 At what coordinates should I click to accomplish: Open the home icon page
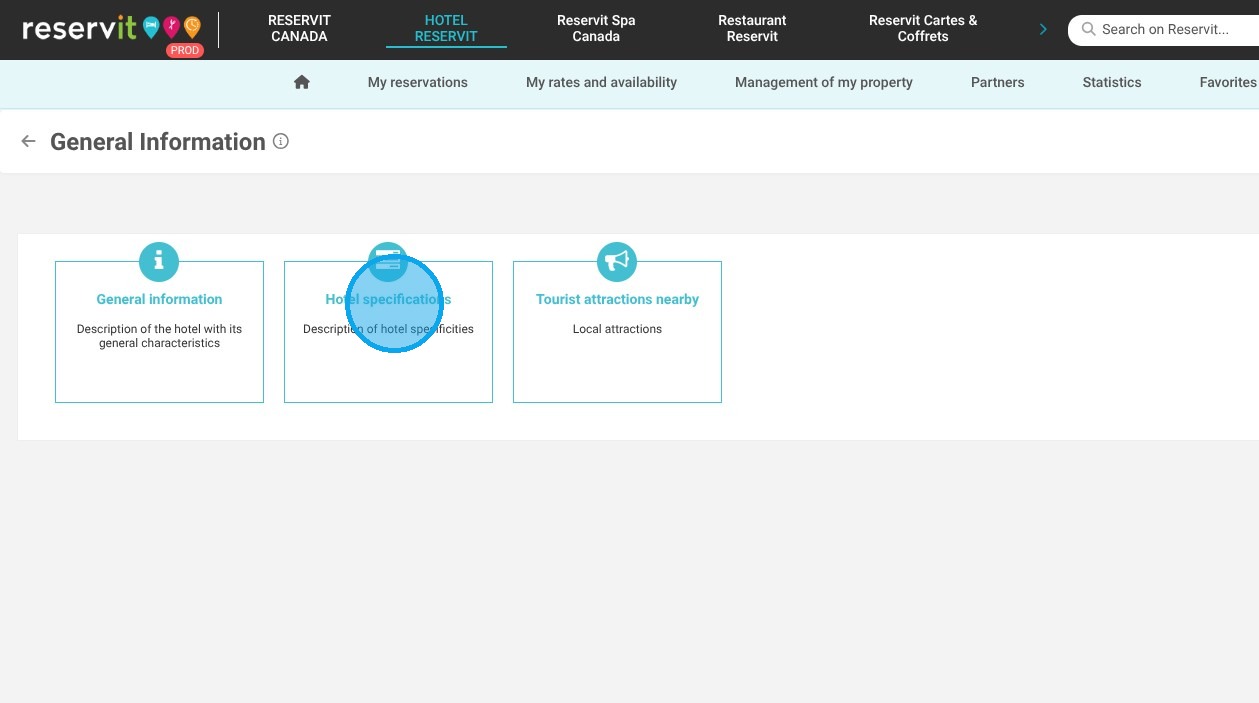click(x=302, y=82)
